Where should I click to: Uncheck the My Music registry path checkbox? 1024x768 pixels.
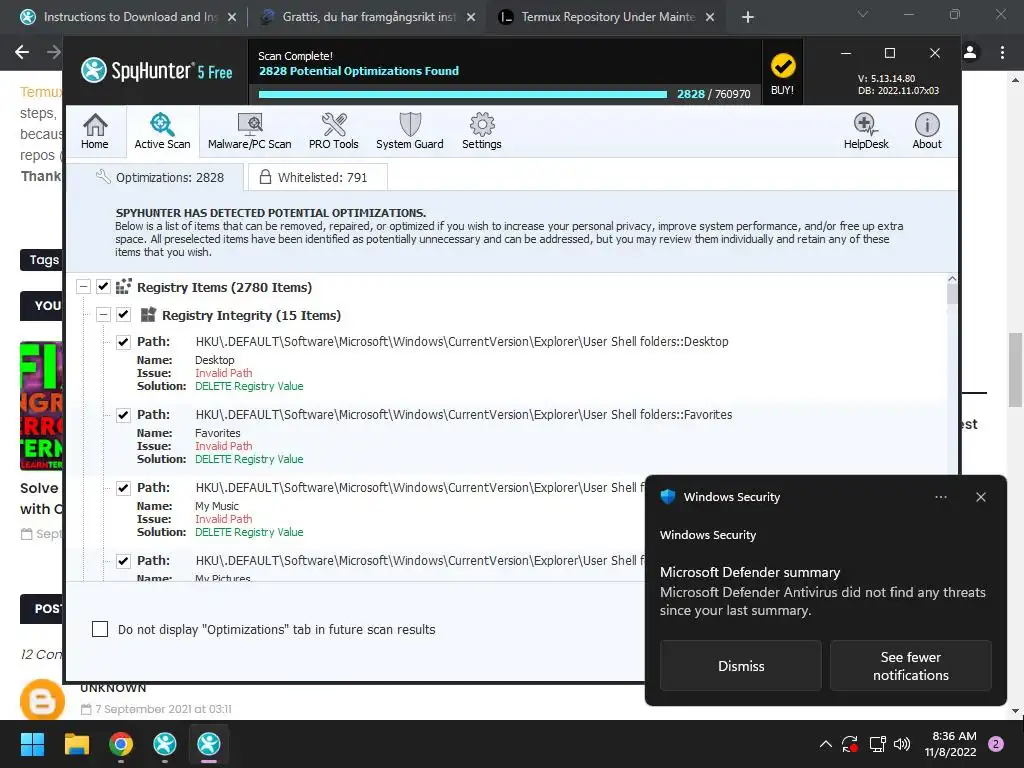(123, 488)
